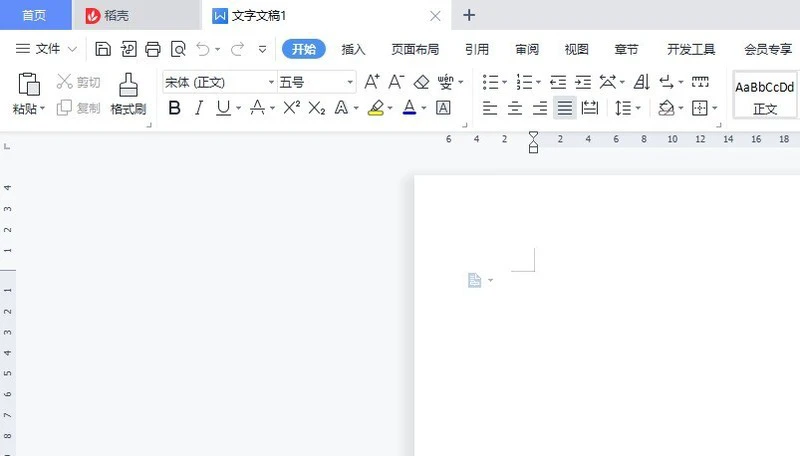Expand the Paste options arrow

pos(42,108)
